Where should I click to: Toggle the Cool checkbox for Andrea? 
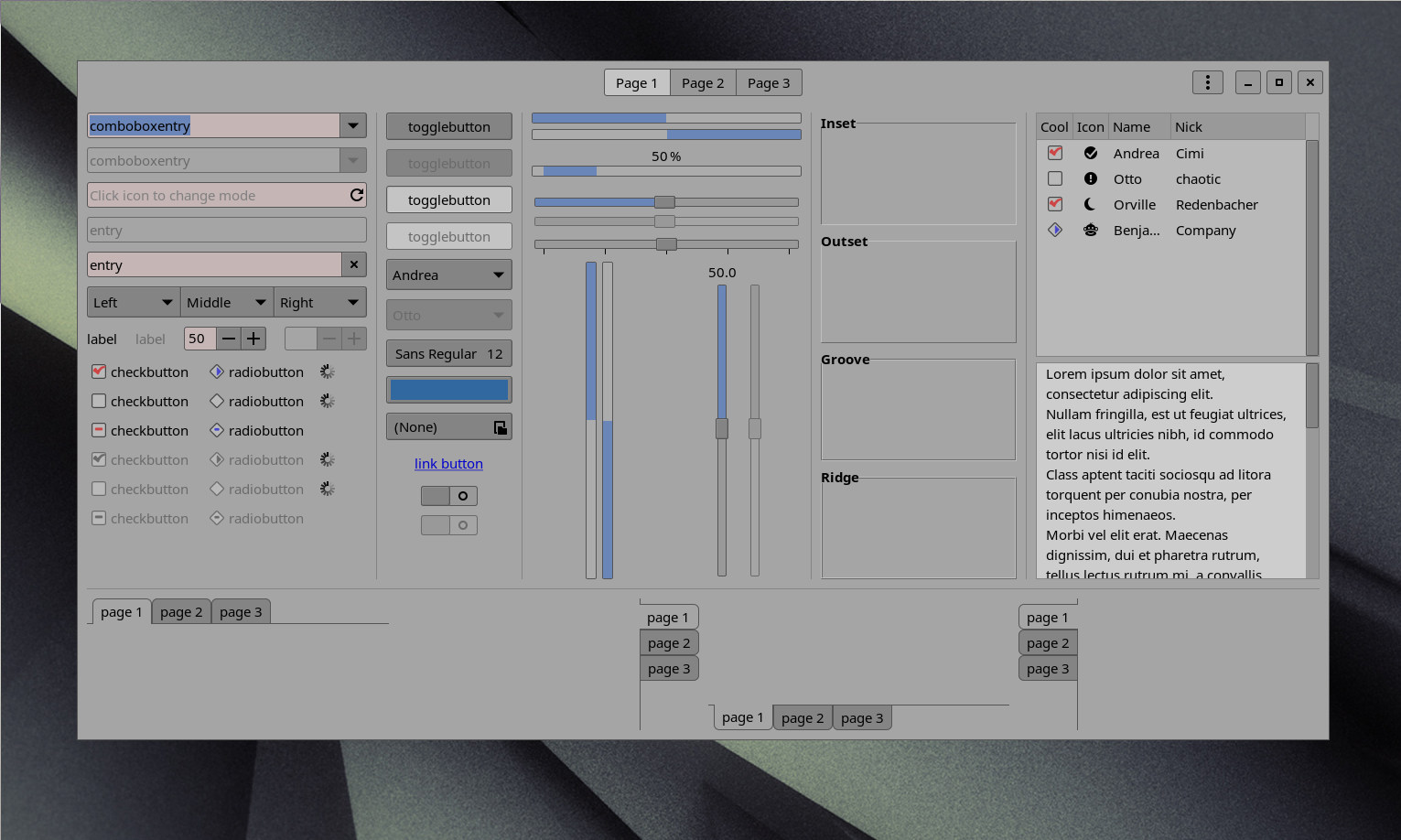pyautogui.click(x=1055, y=153)
